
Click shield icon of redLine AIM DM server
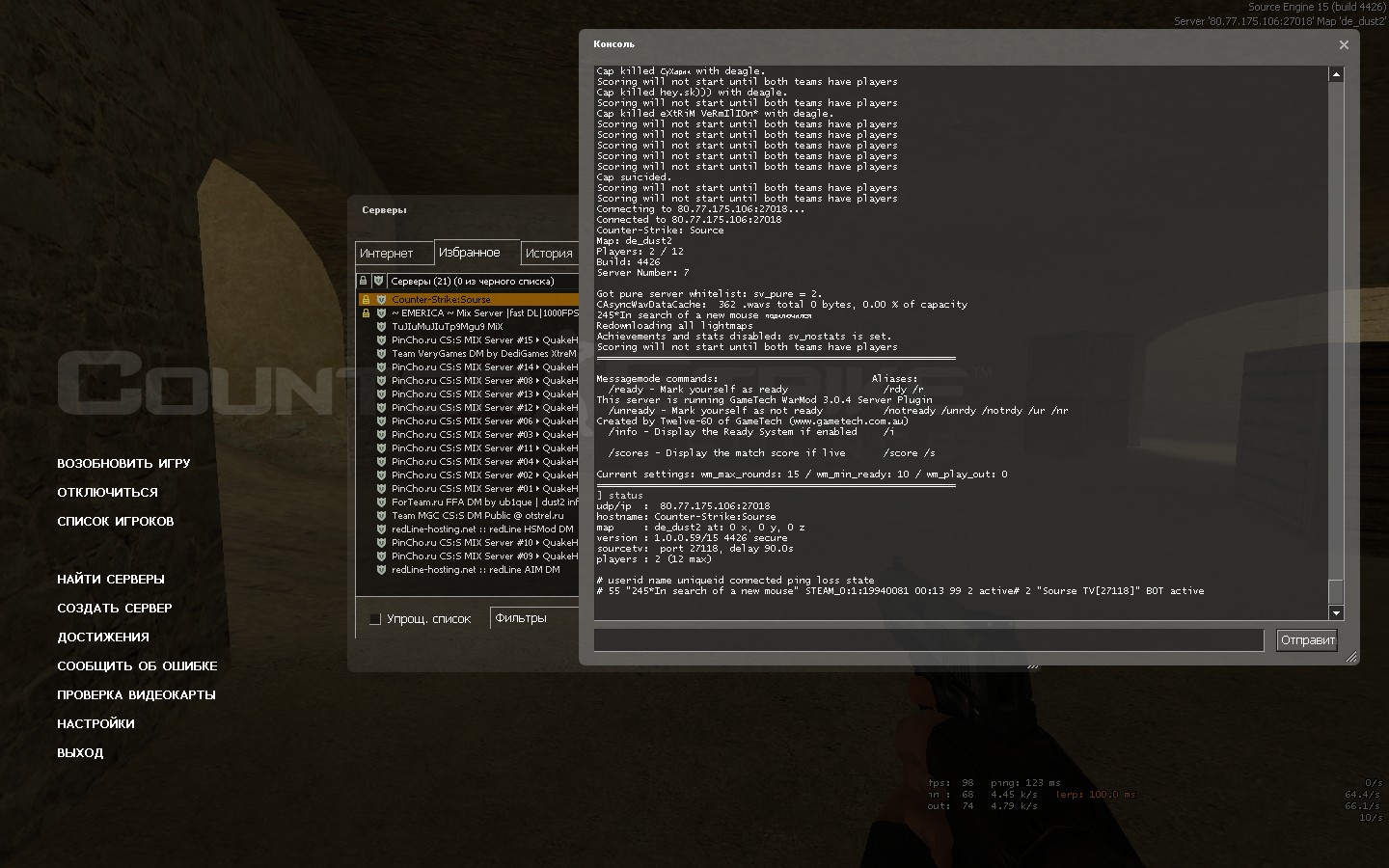[381, 570]
